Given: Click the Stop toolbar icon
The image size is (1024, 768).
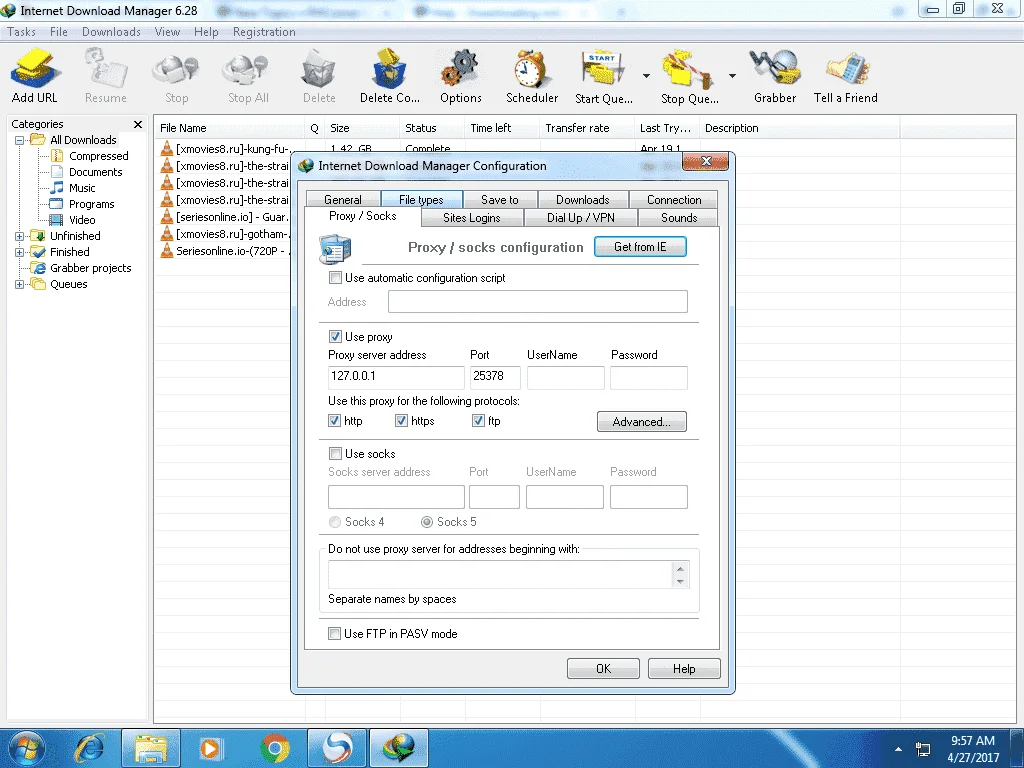Looking at the screenshot, I should (x=176, y=69).
